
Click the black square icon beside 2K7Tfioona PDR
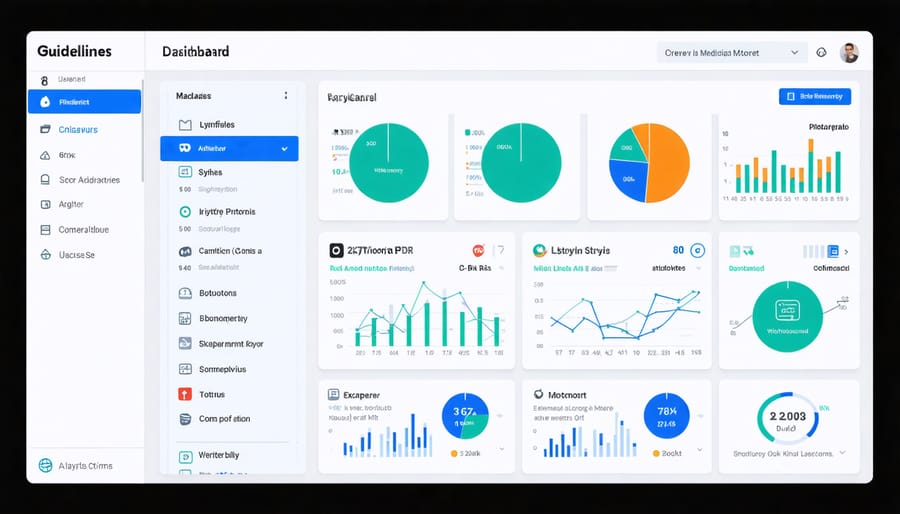[x=336, y=250]
